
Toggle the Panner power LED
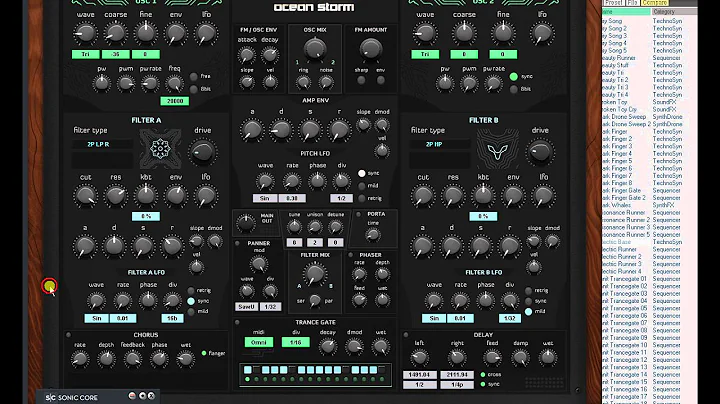click(x=237, y=243)
